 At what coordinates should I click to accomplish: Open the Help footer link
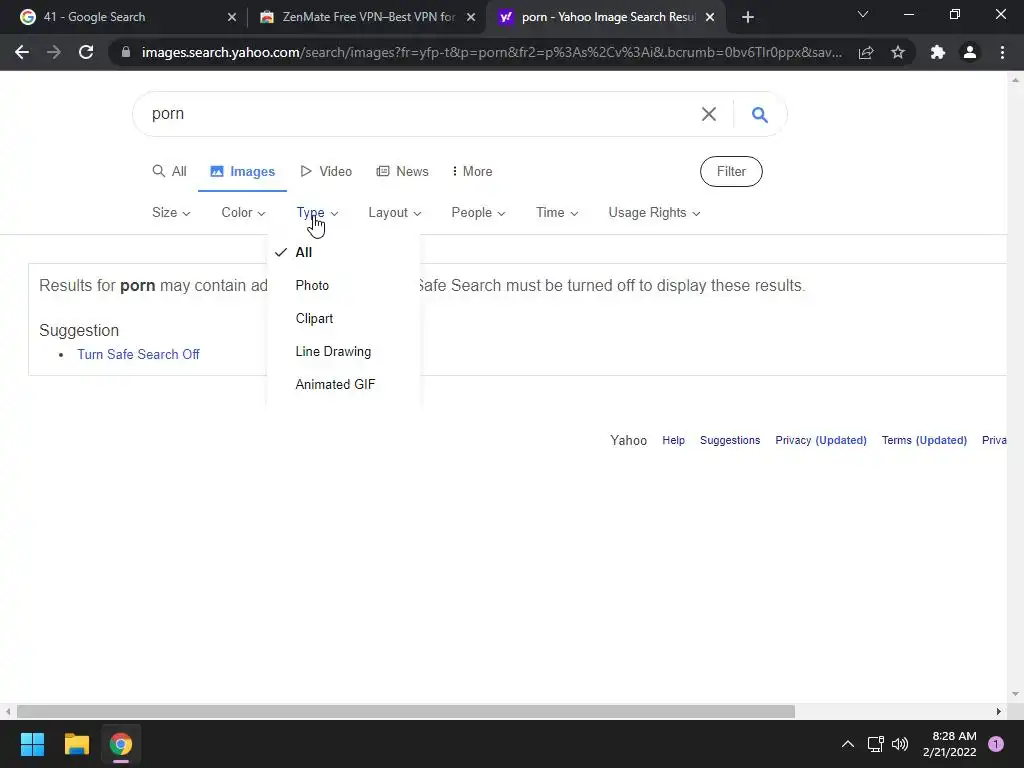pyautogui.click(x=673, y=440)
